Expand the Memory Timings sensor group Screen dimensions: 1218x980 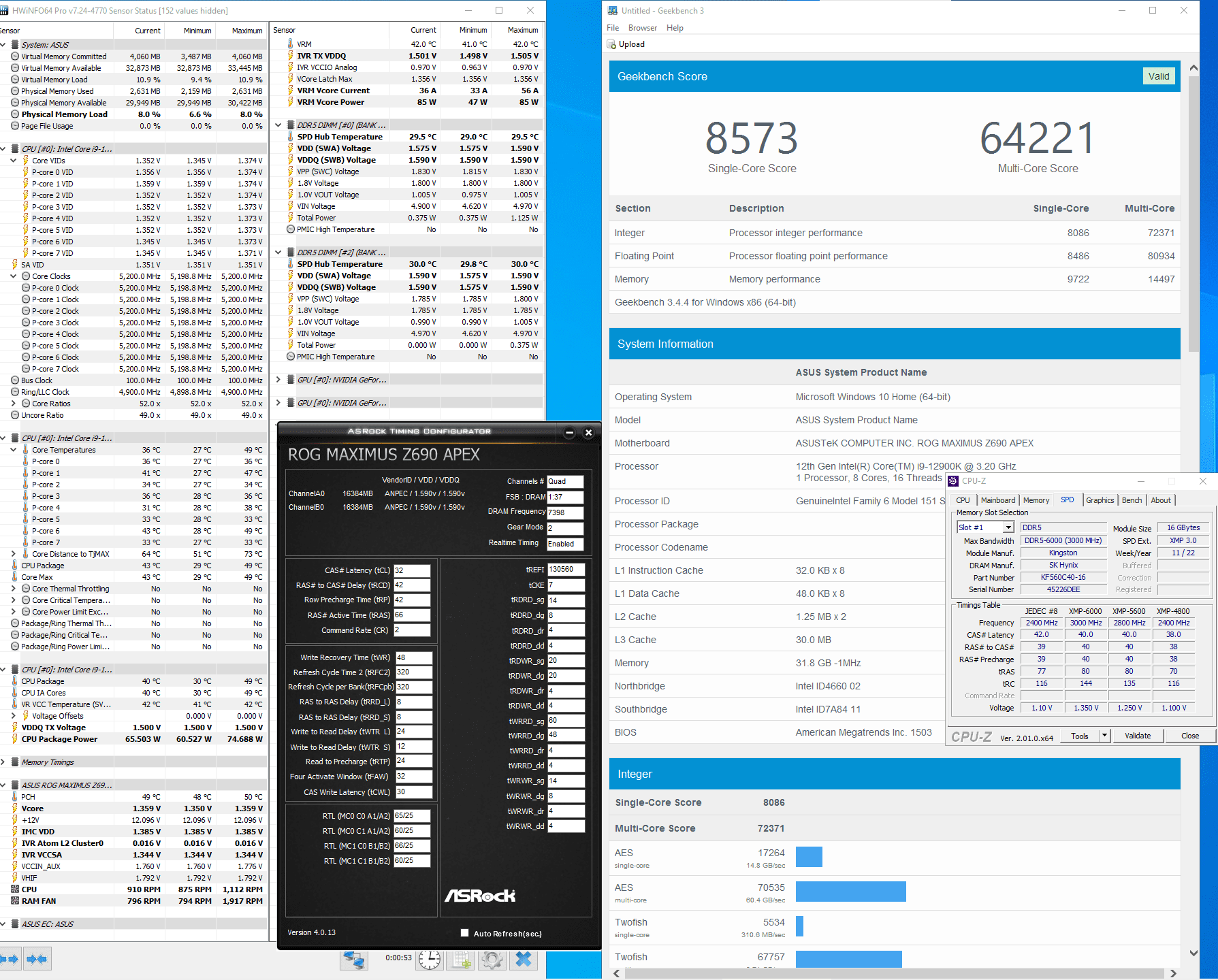[3, 762]
